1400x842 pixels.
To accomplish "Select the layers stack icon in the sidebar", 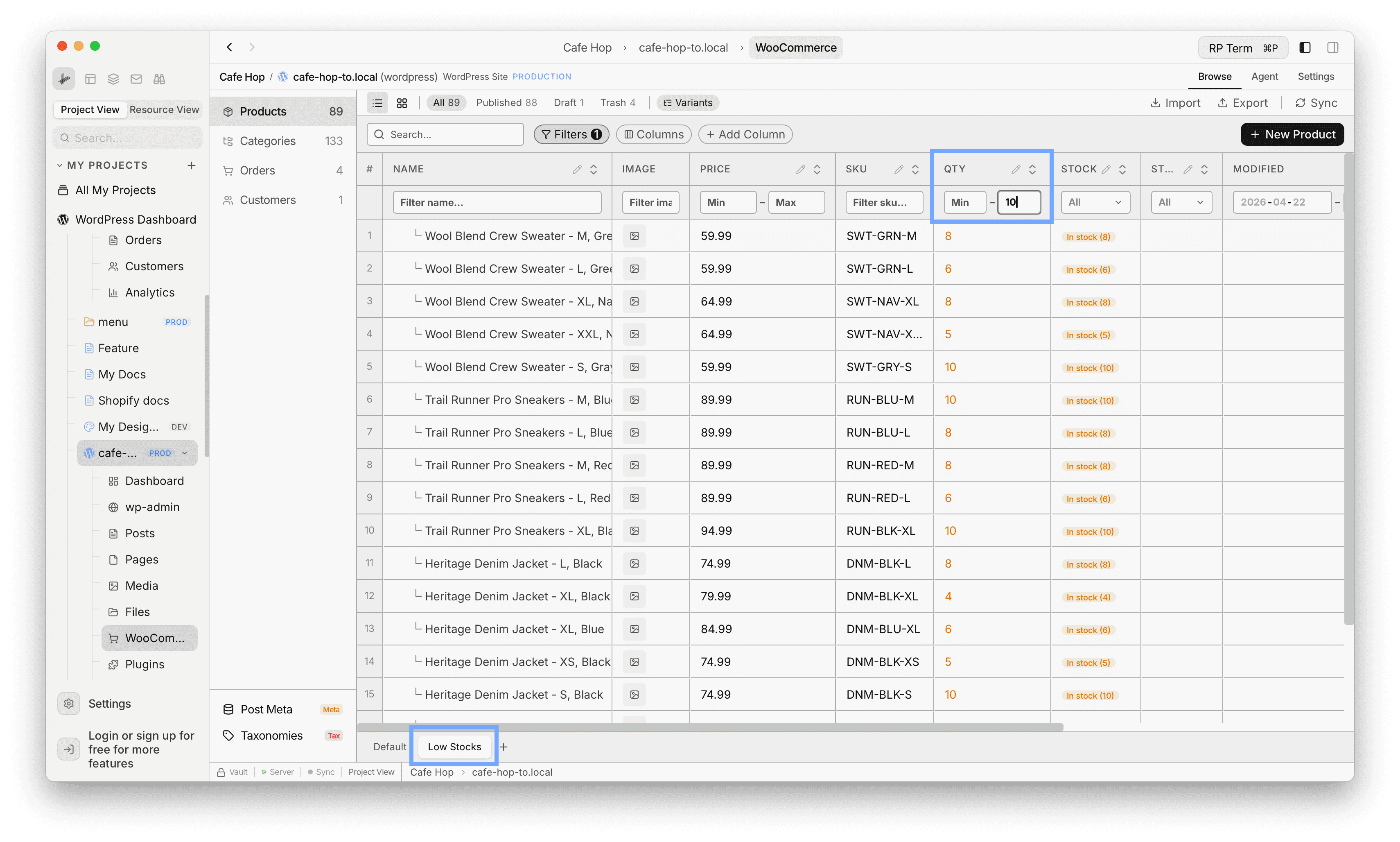I will point(113,79).
